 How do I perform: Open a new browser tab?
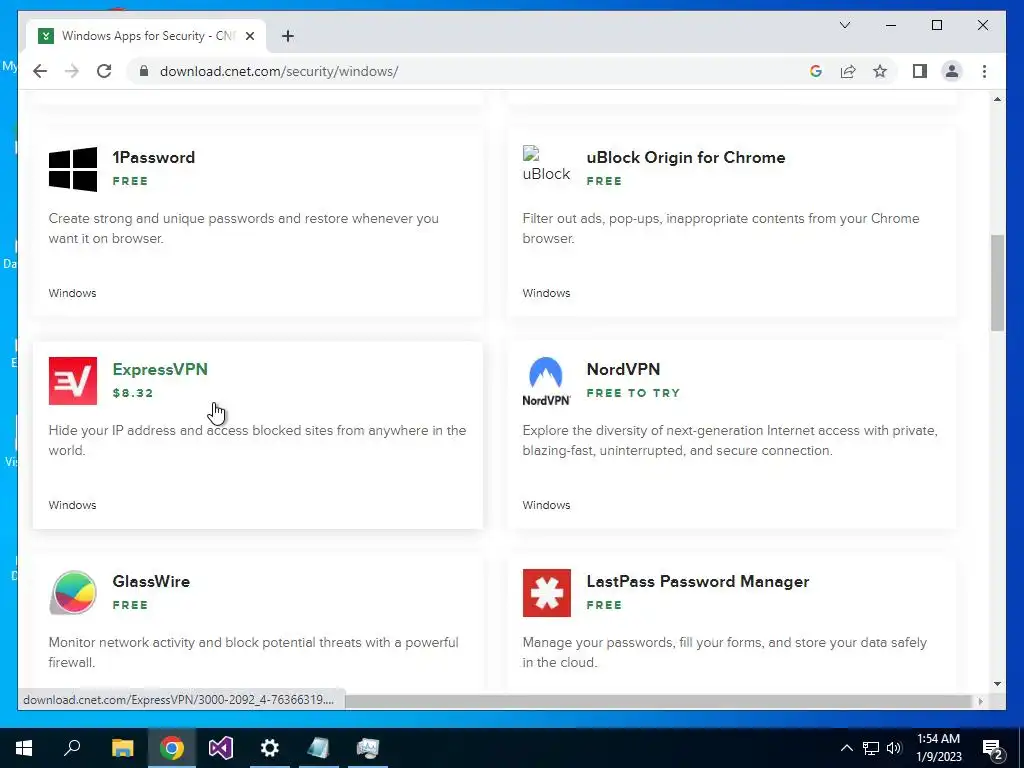(x=287, y=36)
